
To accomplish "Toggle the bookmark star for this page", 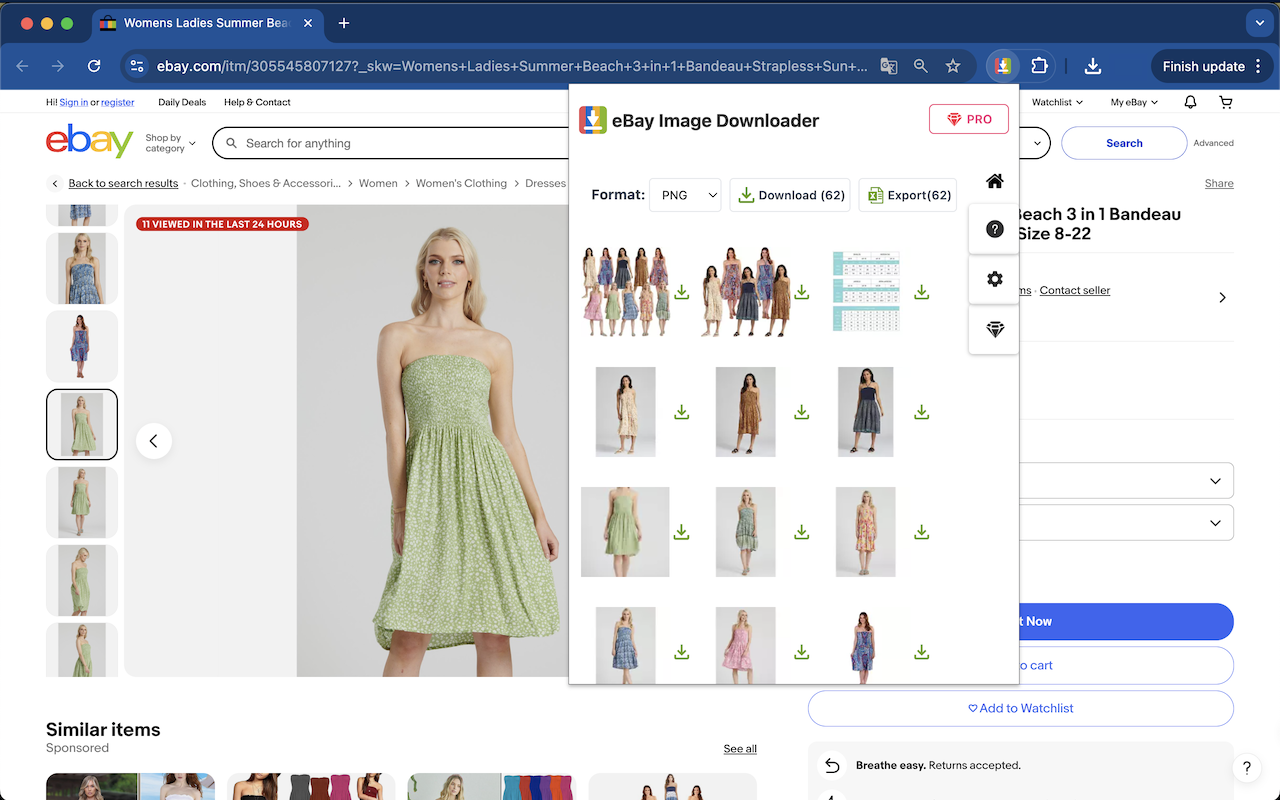I will 953,65.
